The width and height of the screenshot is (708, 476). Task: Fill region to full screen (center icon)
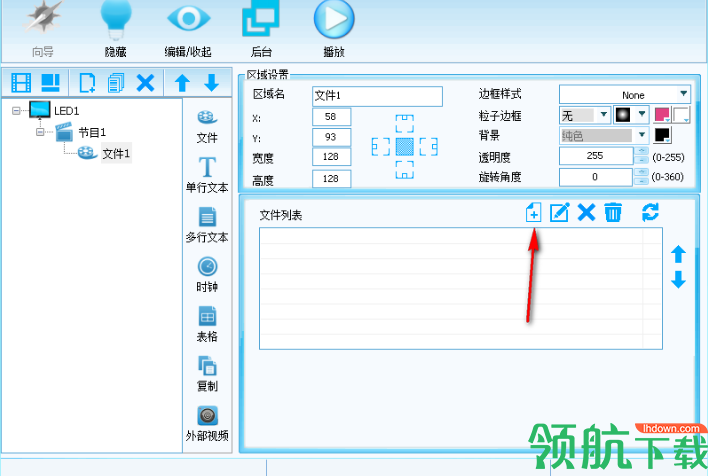tap(405, 147)
